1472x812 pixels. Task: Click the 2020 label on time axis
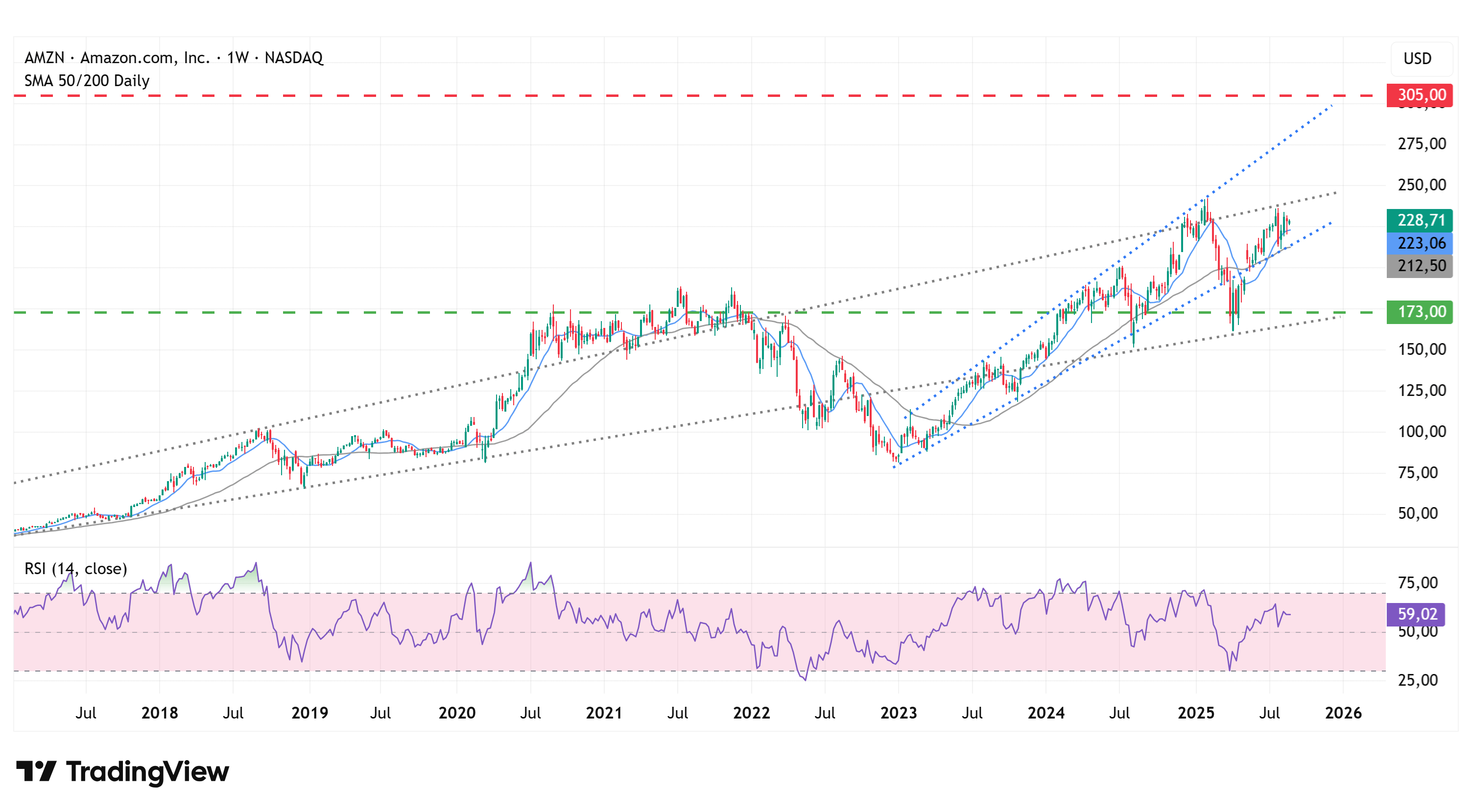[x=457, y=713]
